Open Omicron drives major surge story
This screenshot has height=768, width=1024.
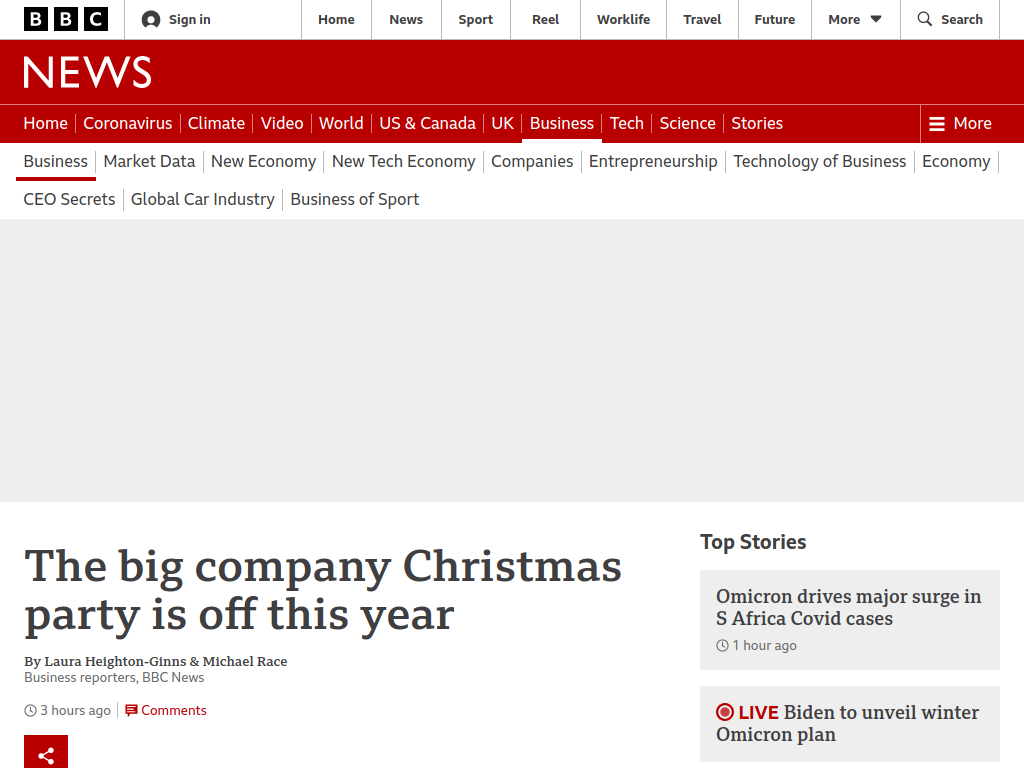(x=848, y=607)
